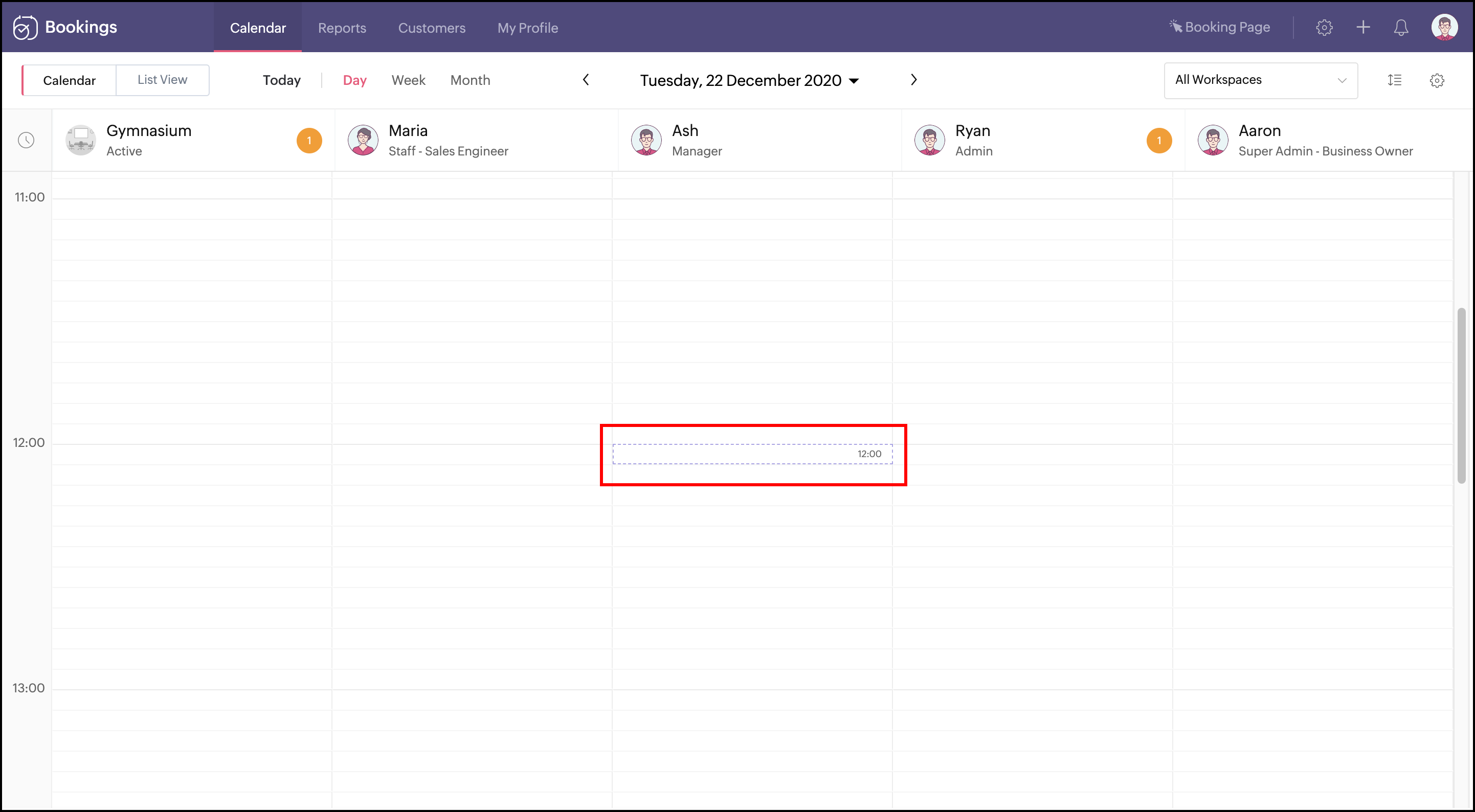Select Week view
Image resolution: width=1475 pixels, height=812 pixels.
[408, 80]
